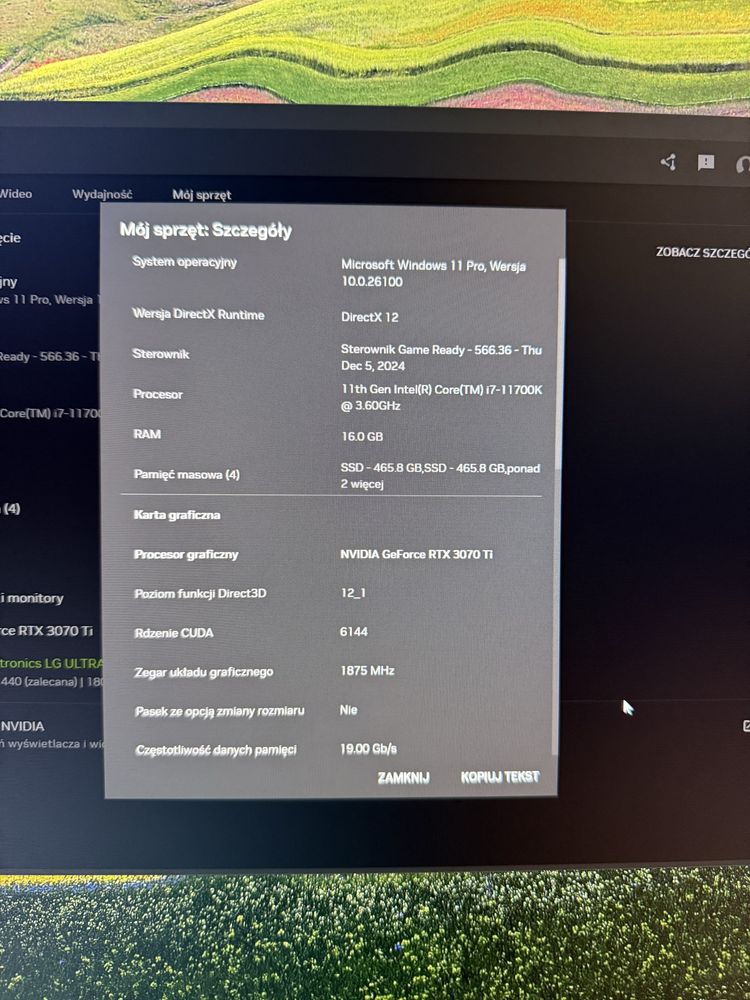The height and width of the screenshot is (1000, 750).
Task: Click 'Mój sprzęt: Szczegóły' dialog title
Action: coord(206,230)
